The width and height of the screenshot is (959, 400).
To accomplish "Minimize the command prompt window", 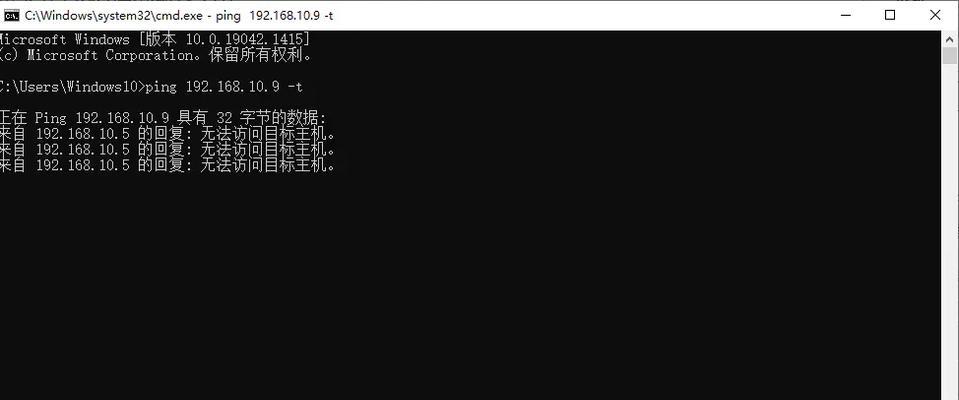I will [x=846, y=15].
